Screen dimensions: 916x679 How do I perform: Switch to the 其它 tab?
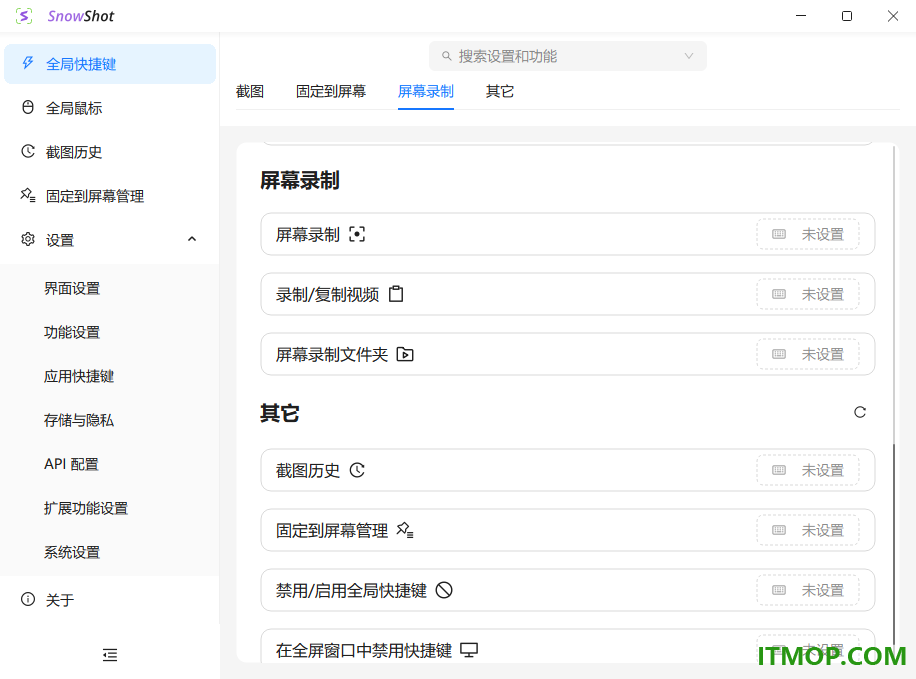pyautogui.click(x=500, y=91)
